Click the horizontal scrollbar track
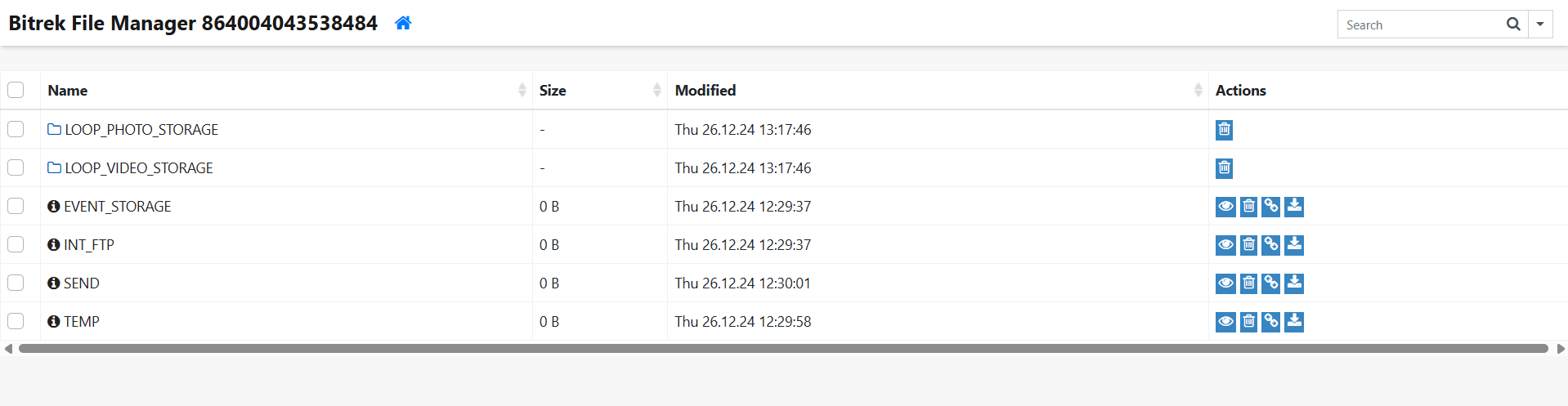This screenshot has height=406, width=1568. tap(783, 349)
